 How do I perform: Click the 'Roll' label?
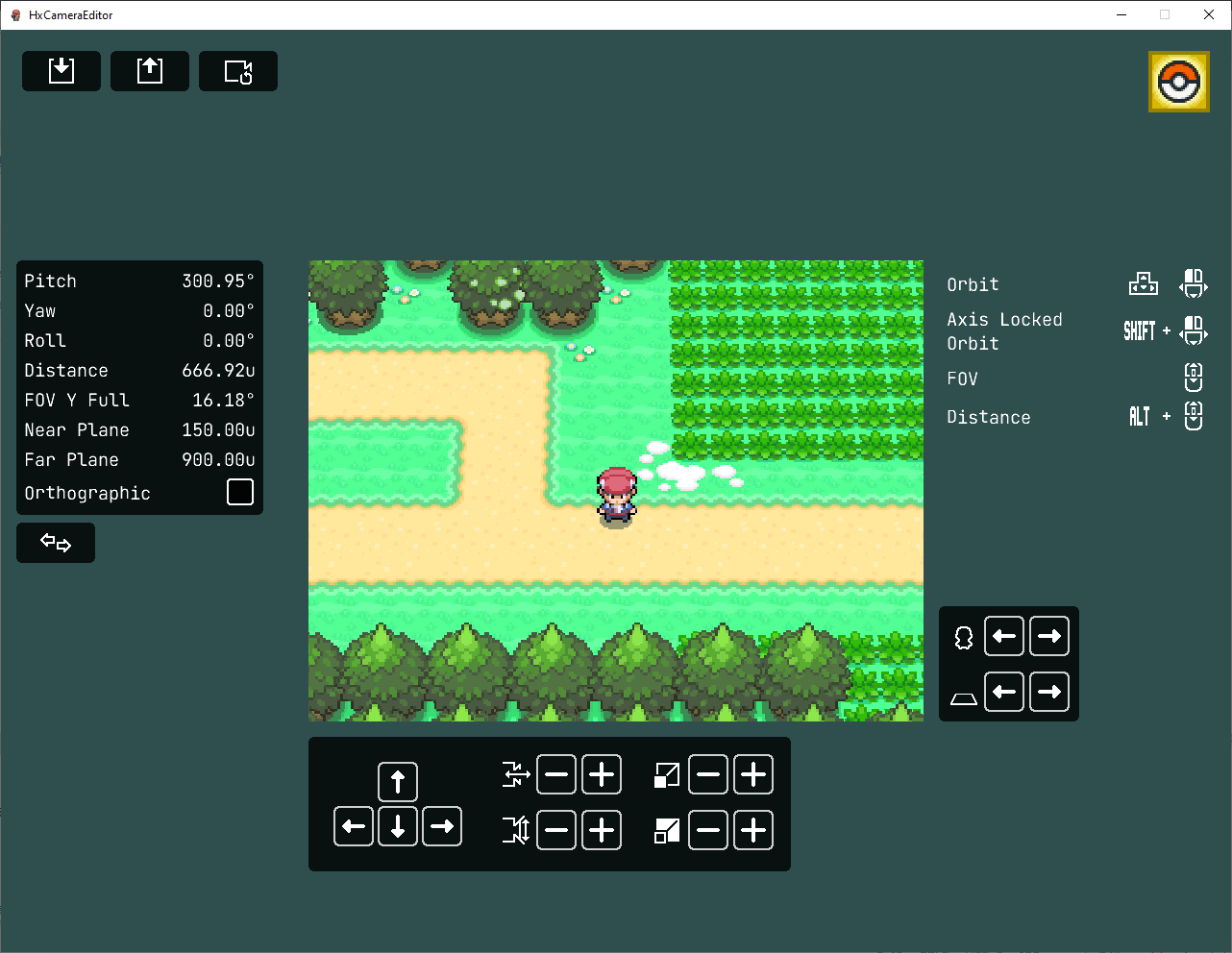[x=45, y=341]
